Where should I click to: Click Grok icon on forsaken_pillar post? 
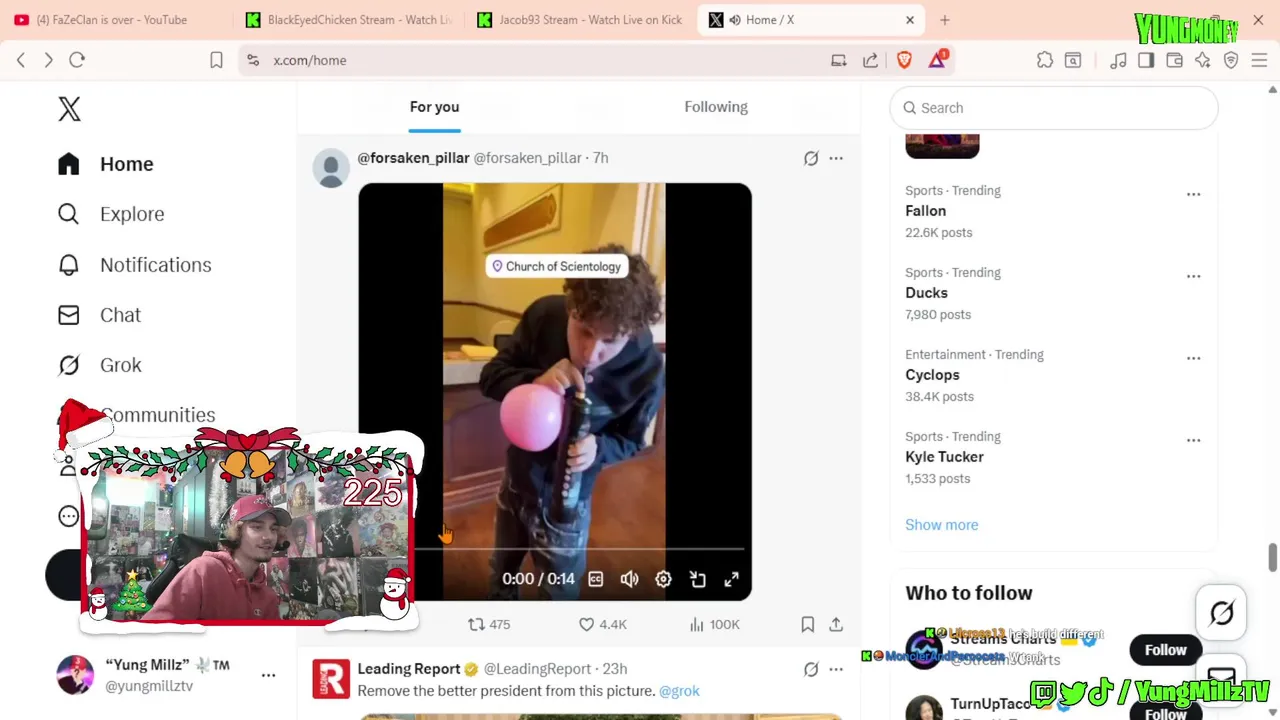pyautogui.click(x=811, y=158)
